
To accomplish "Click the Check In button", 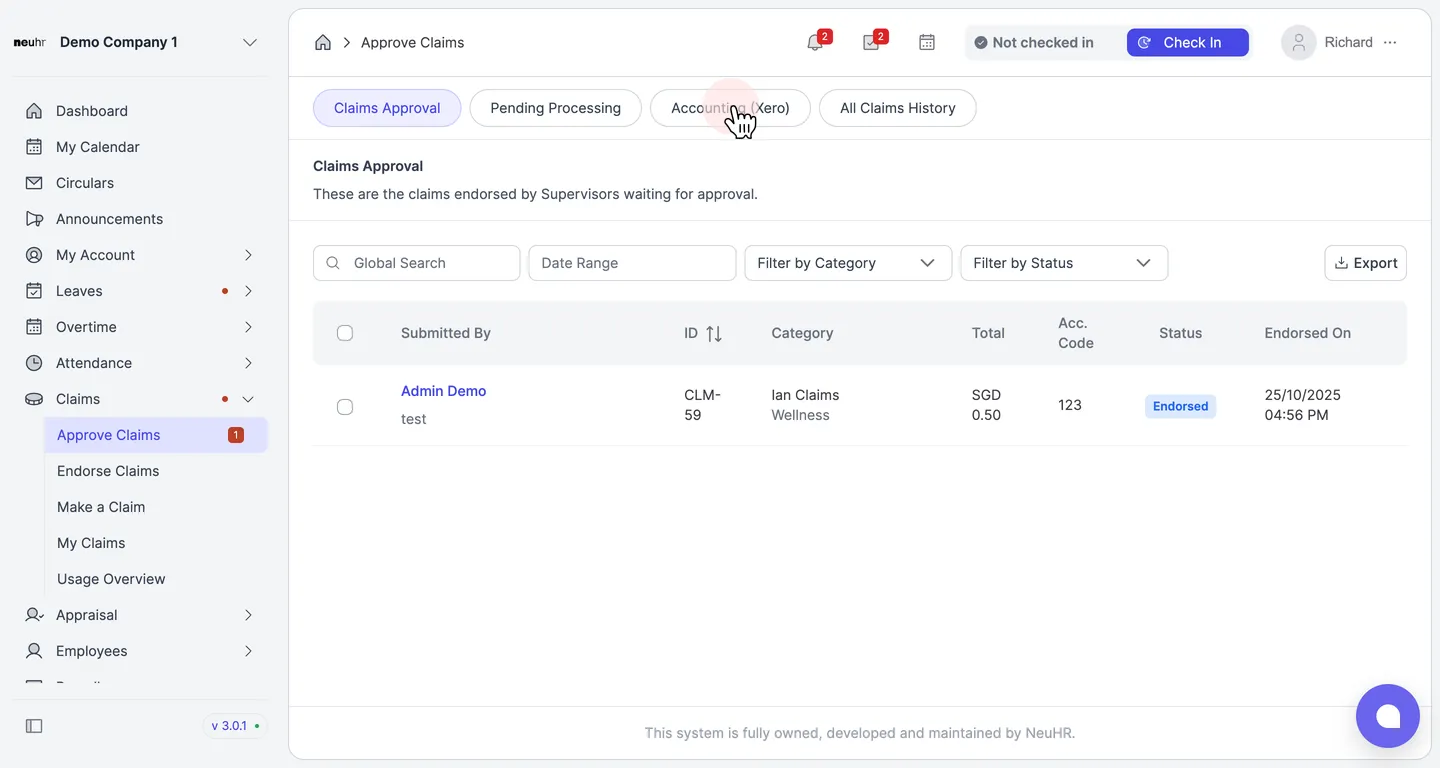I will tap(1187, 42).
